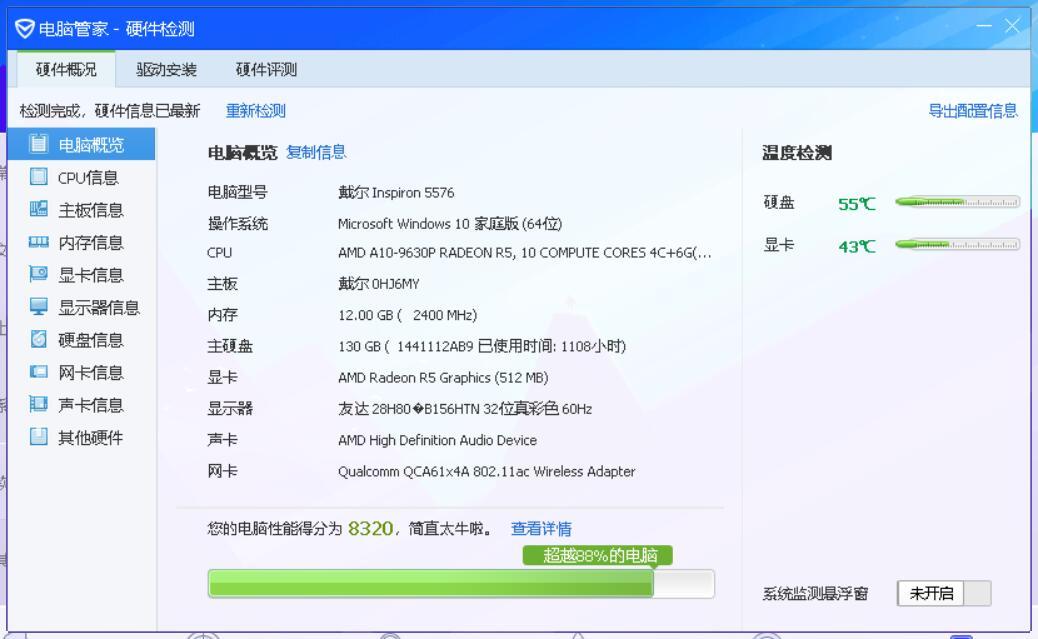Screen dimensions: 1038x639
Task: Click the 电脑管家 shield logo icon
Action: tap(24, 28)
